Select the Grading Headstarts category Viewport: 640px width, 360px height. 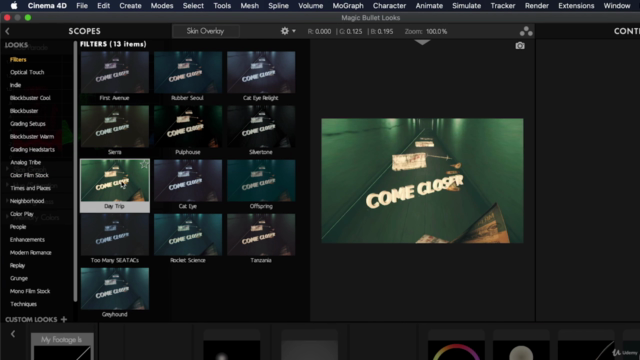32,149
